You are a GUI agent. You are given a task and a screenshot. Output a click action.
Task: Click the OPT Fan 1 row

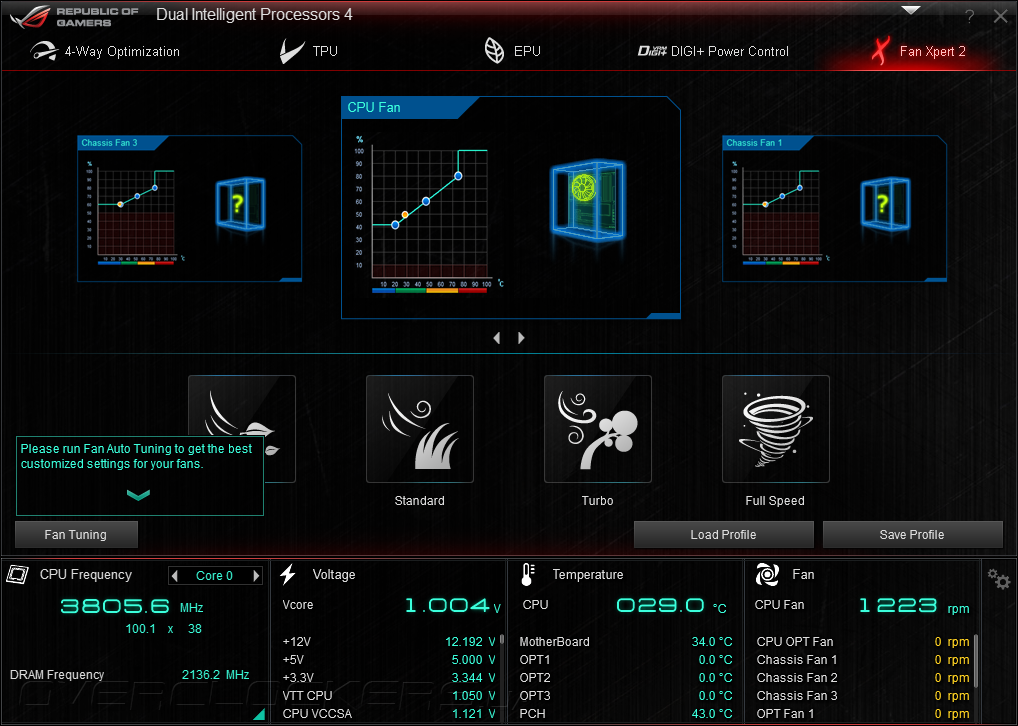tap(863, 714)
